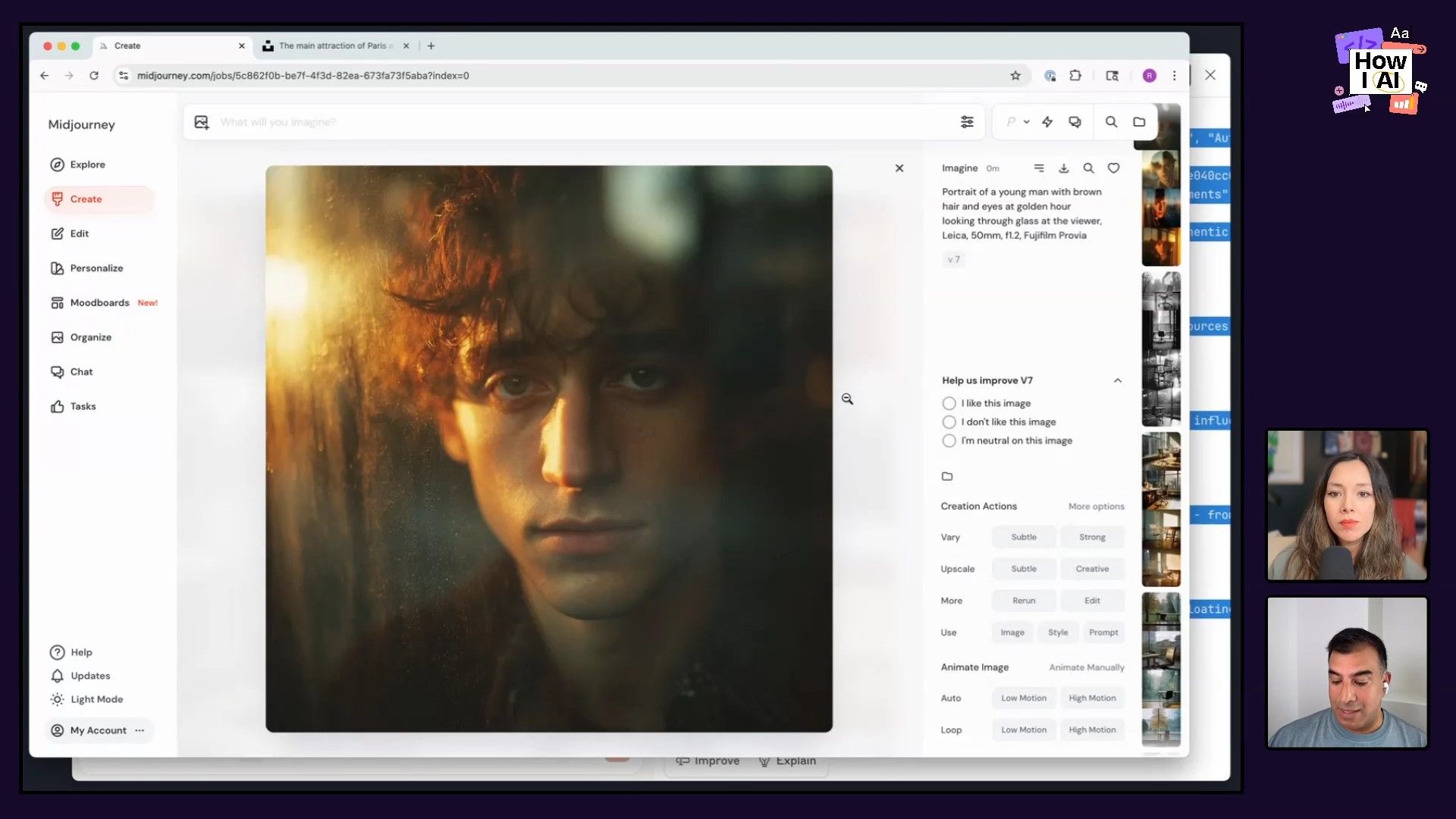Select 'I like this image' radio
This screenshot has height=819, width=1456.
pos(949,403)
